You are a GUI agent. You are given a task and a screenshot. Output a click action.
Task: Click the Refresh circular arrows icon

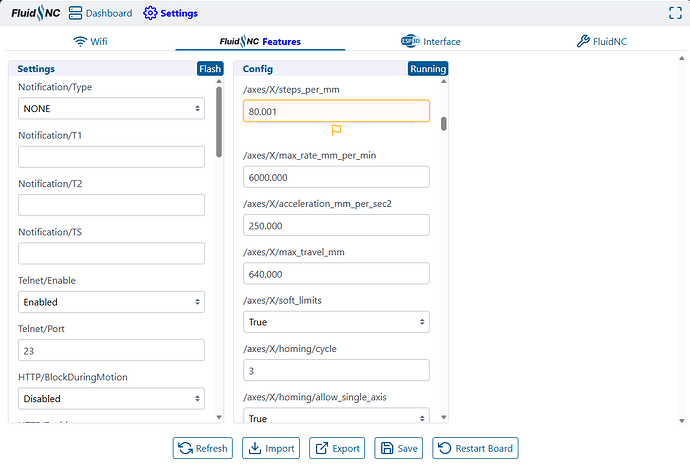185,448
